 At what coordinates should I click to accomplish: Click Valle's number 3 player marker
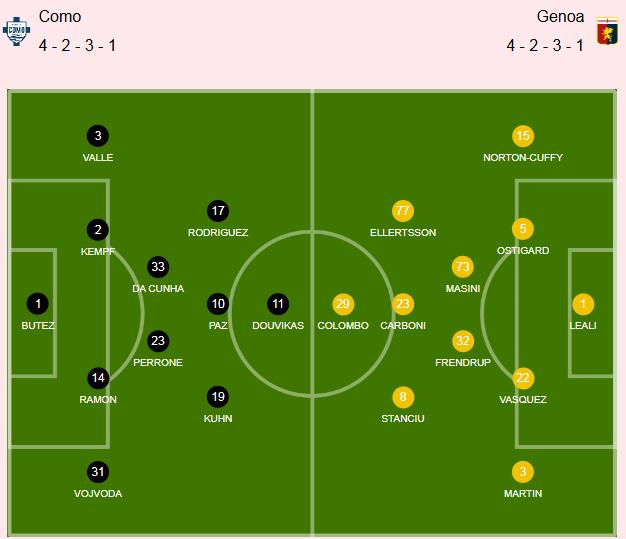98,136
